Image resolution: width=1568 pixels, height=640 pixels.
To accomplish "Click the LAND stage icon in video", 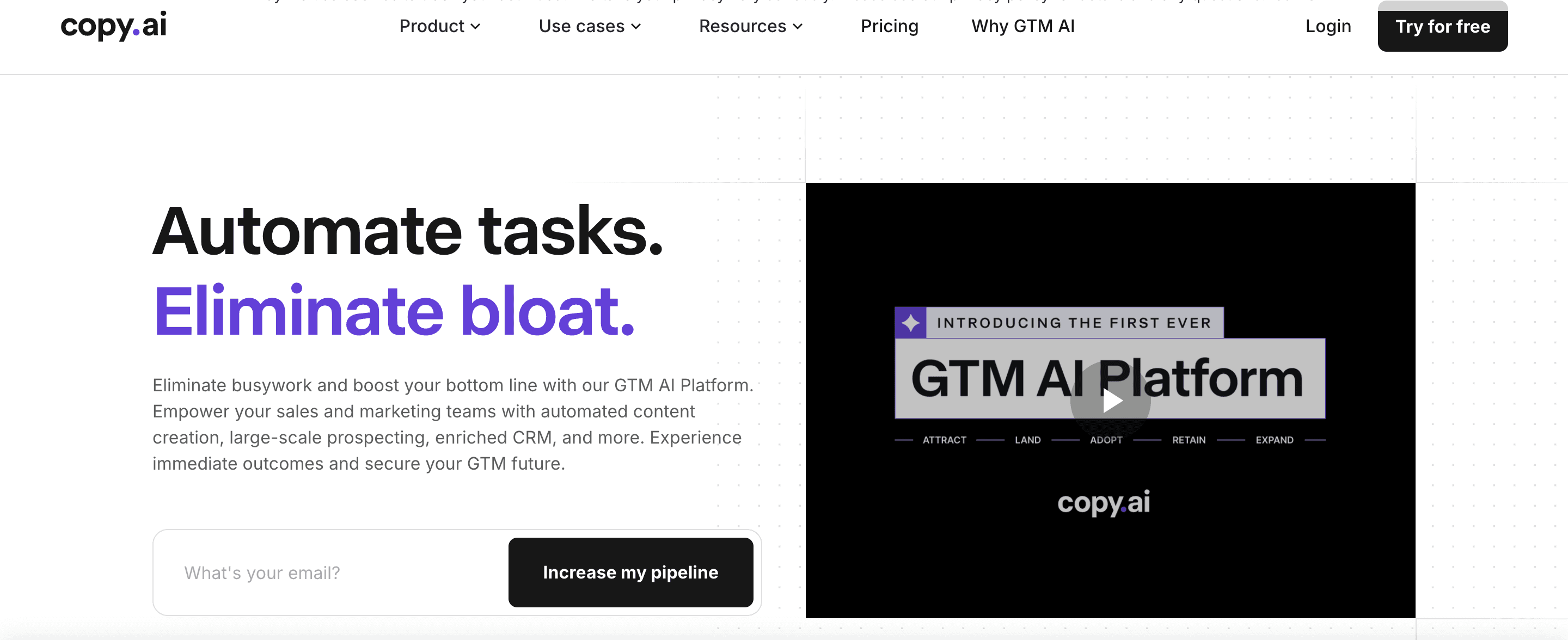I will click(x=1028, y=439).
